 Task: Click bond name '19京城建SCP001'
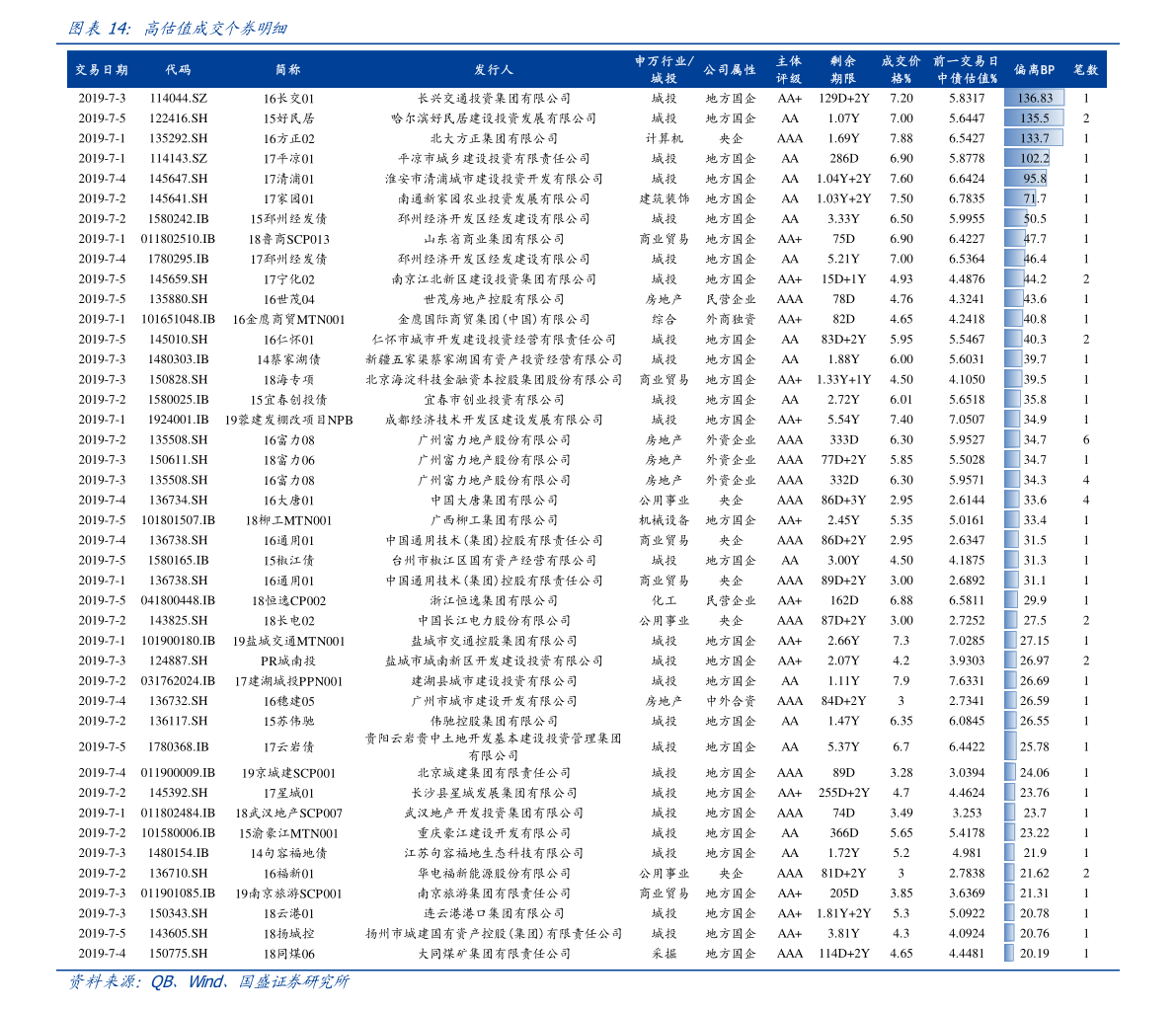click(x=288, y=773)
